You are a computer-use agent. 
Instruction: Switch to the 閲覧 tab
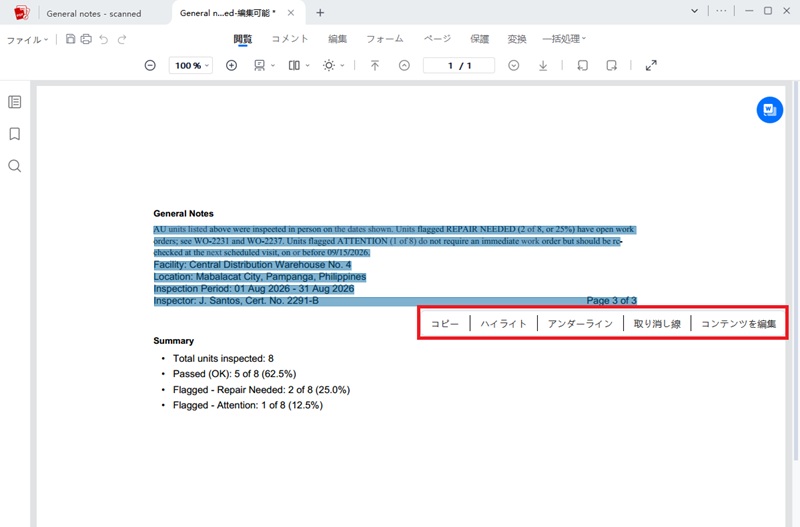[243, 39]
